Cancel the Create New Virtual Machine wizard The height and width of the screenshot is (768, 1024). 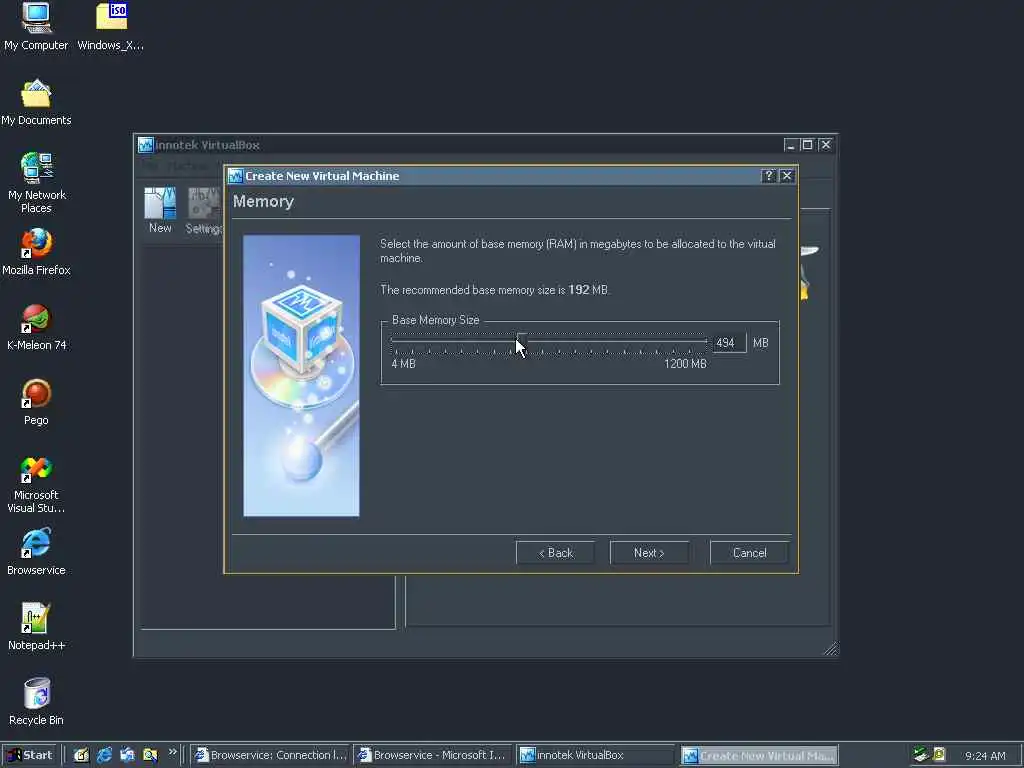click(x=749, y=552)
